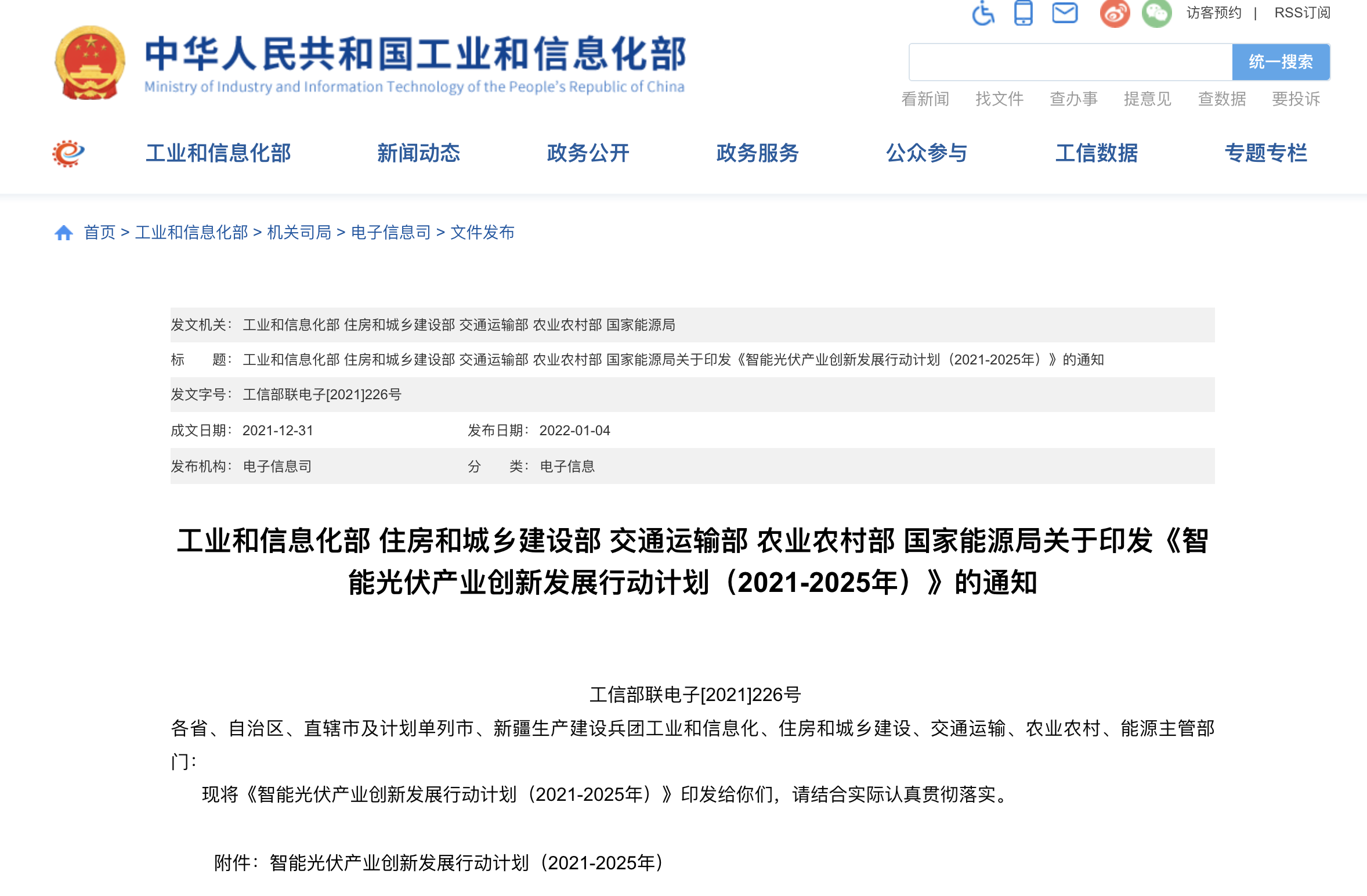Select 发布机构 value 电子信息司
Screen dimensions: 1367x896
click(277, 467)
